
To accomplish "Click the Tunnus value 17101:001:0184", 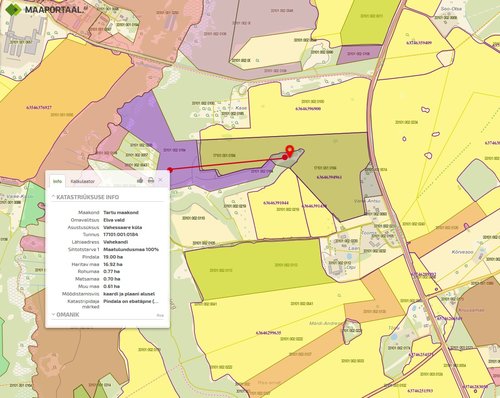I will pyautogui.click(x=121, y=235).
